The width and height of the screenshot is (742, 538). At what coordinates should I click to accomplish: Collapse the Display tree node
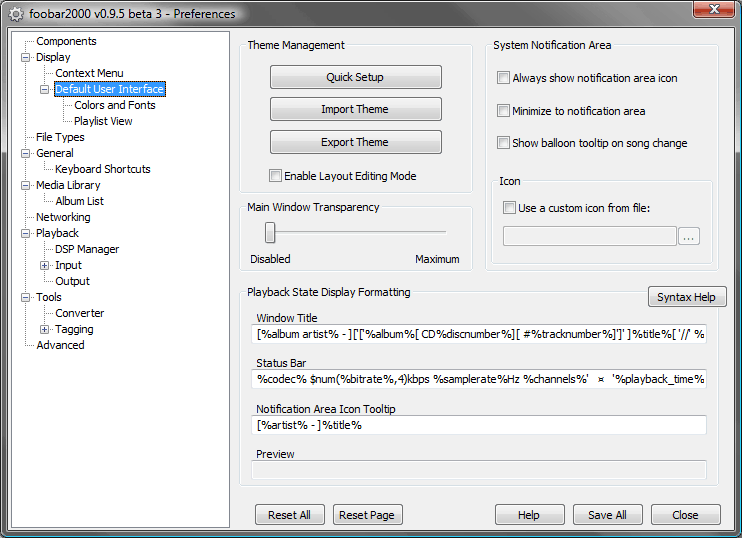(x=25, y=57)
